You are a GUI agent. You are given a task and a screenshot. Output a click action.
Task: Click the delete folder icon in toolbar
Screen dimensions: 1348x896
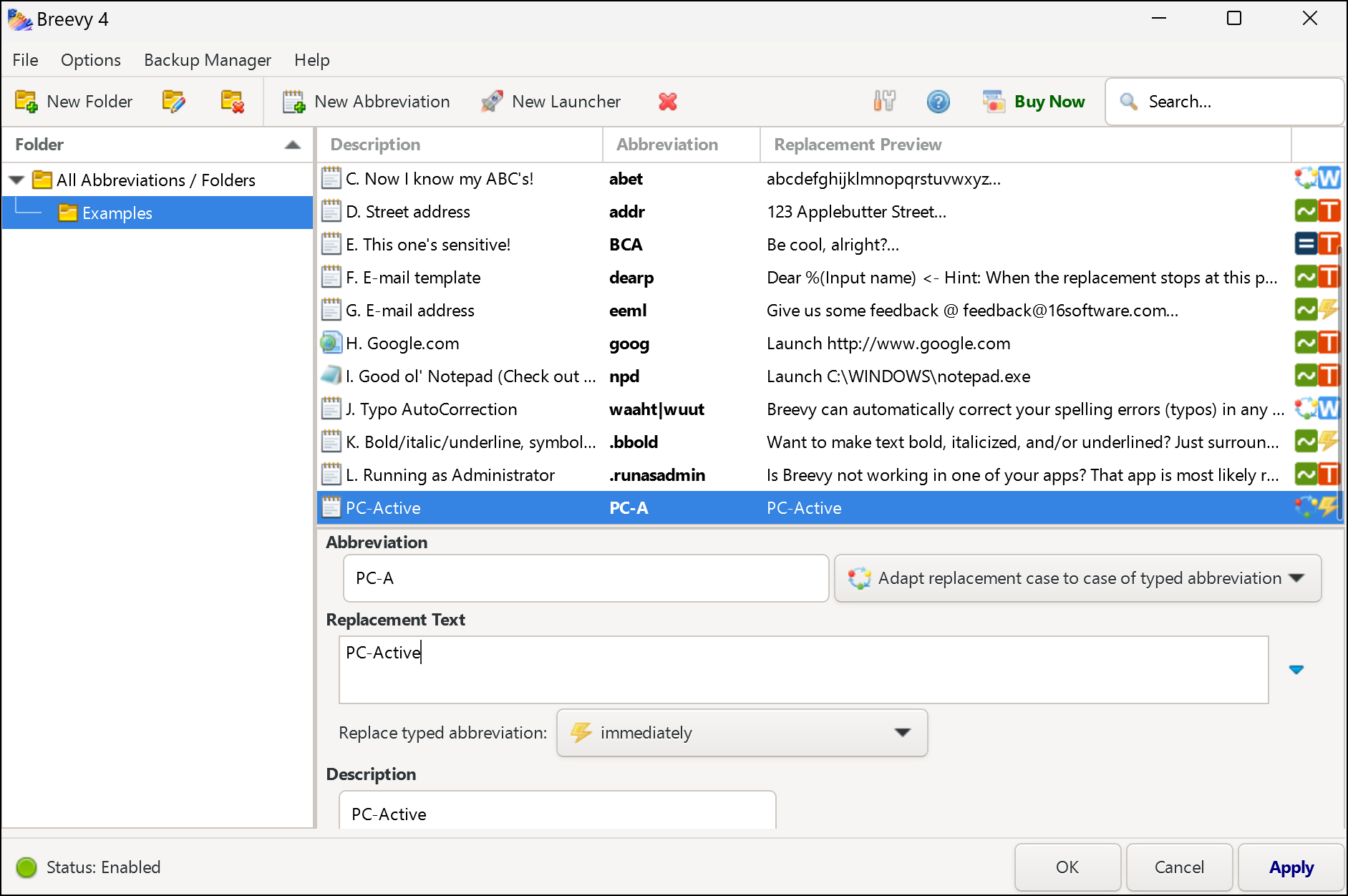click(x=233, y=102)
